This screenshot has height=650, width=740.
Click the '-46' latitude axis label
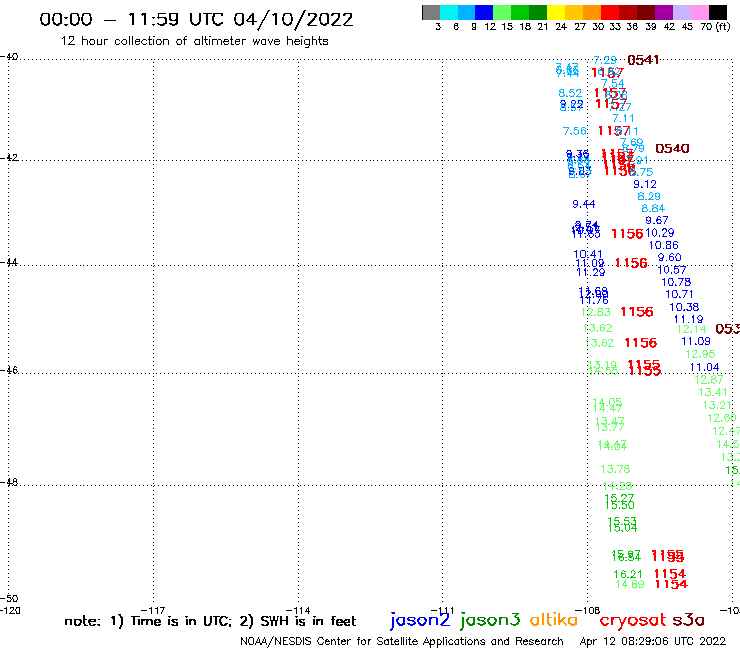[x=10, y=370]
